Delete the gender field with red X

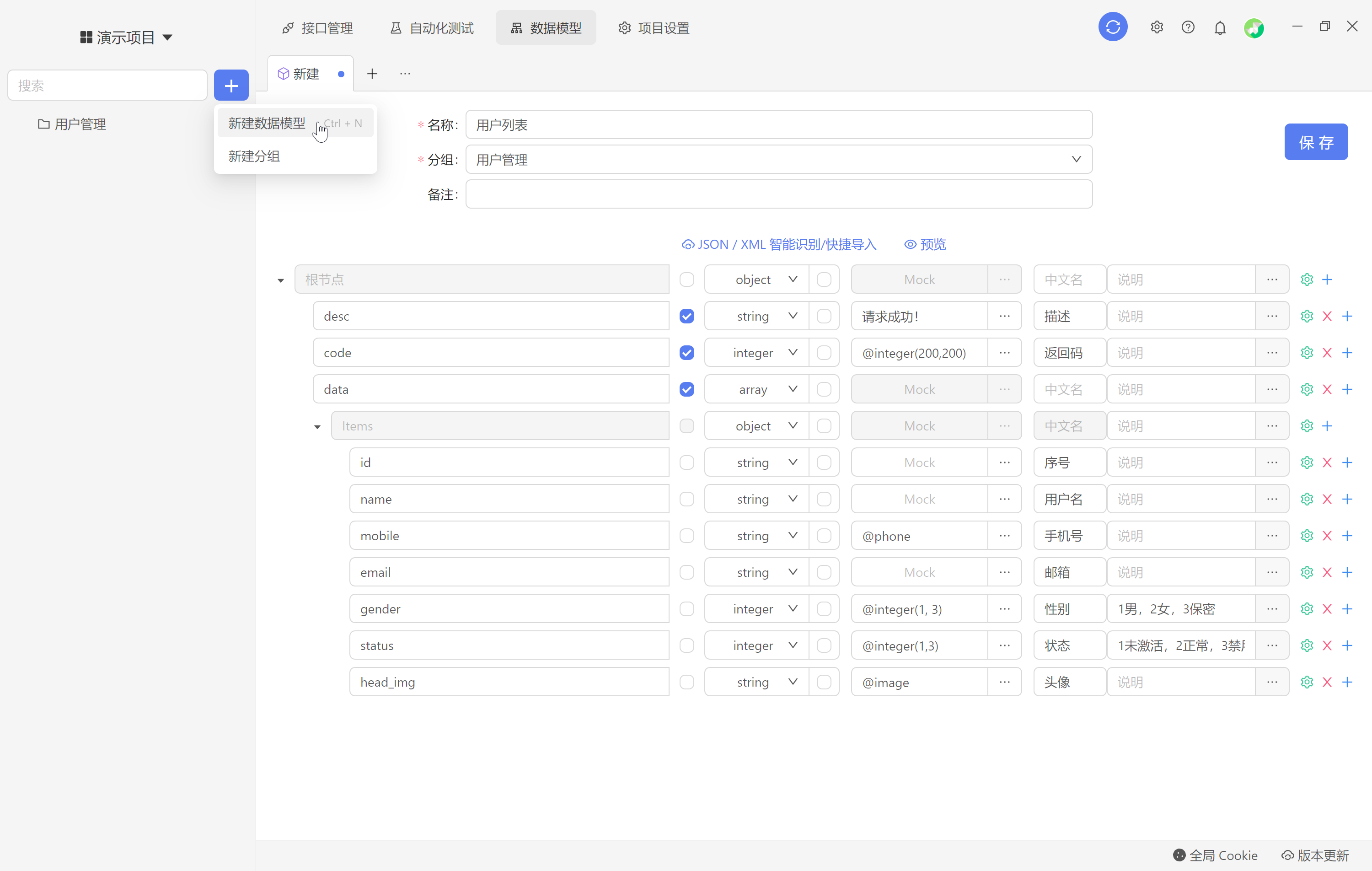(1326, 609)
